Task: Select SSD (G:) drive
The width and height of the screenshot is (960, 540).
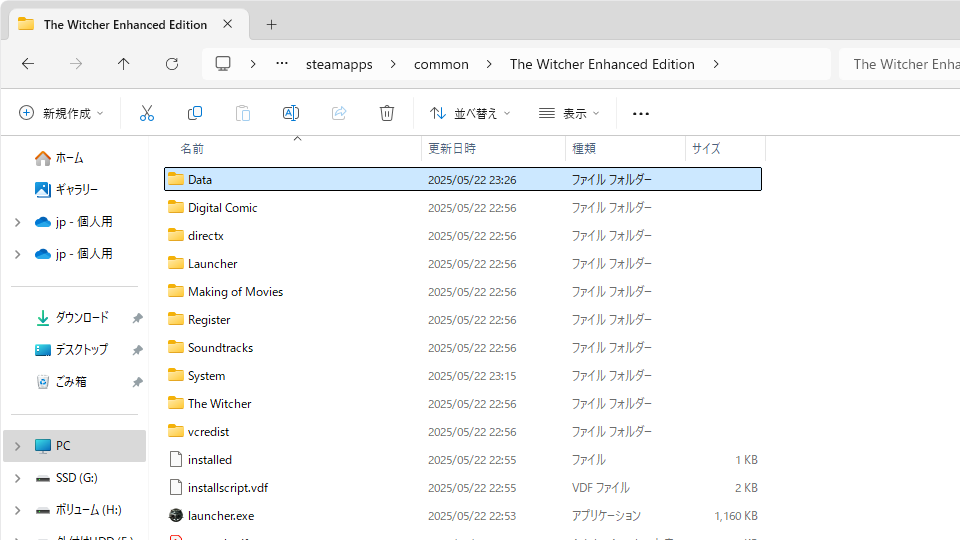Action: [x=67, y=478]
